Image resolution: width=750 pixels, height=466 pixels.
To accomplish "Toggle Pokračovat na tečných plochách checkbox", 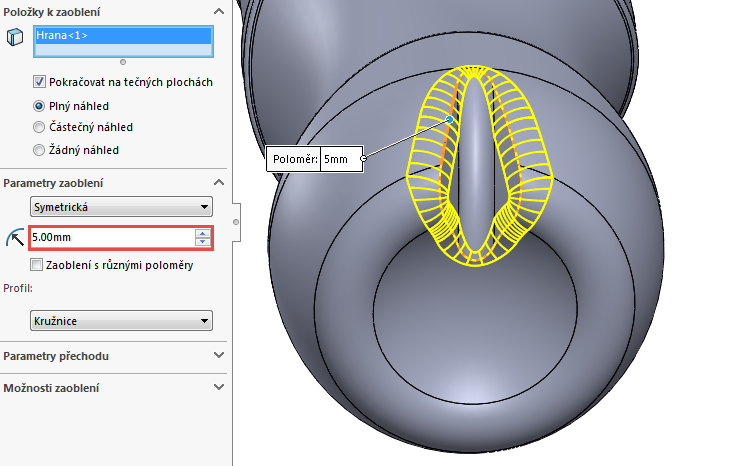I will coord(39,82).
